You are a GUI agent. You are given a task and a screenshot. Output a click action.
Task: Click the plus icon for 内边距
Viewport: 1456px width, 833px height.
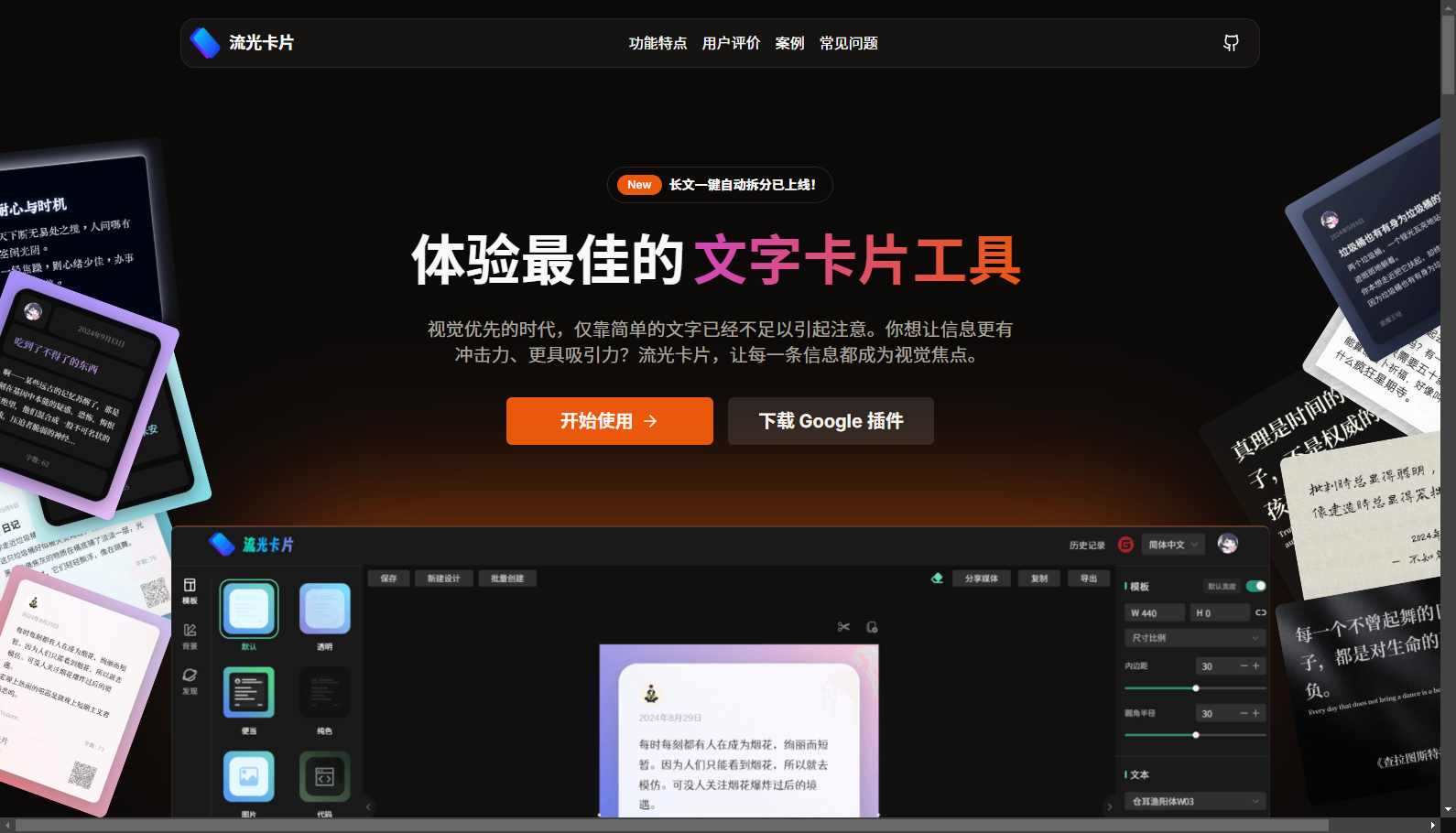(1255, 665)
